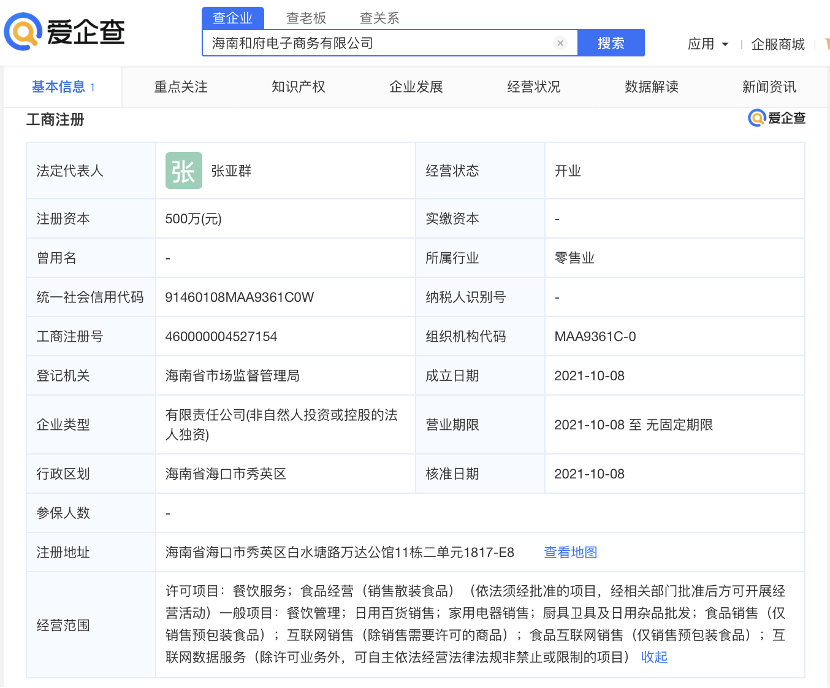This screenshot has width=830, height=688.
Task: Open the 重点关注 tab
Action: (181, 87)
